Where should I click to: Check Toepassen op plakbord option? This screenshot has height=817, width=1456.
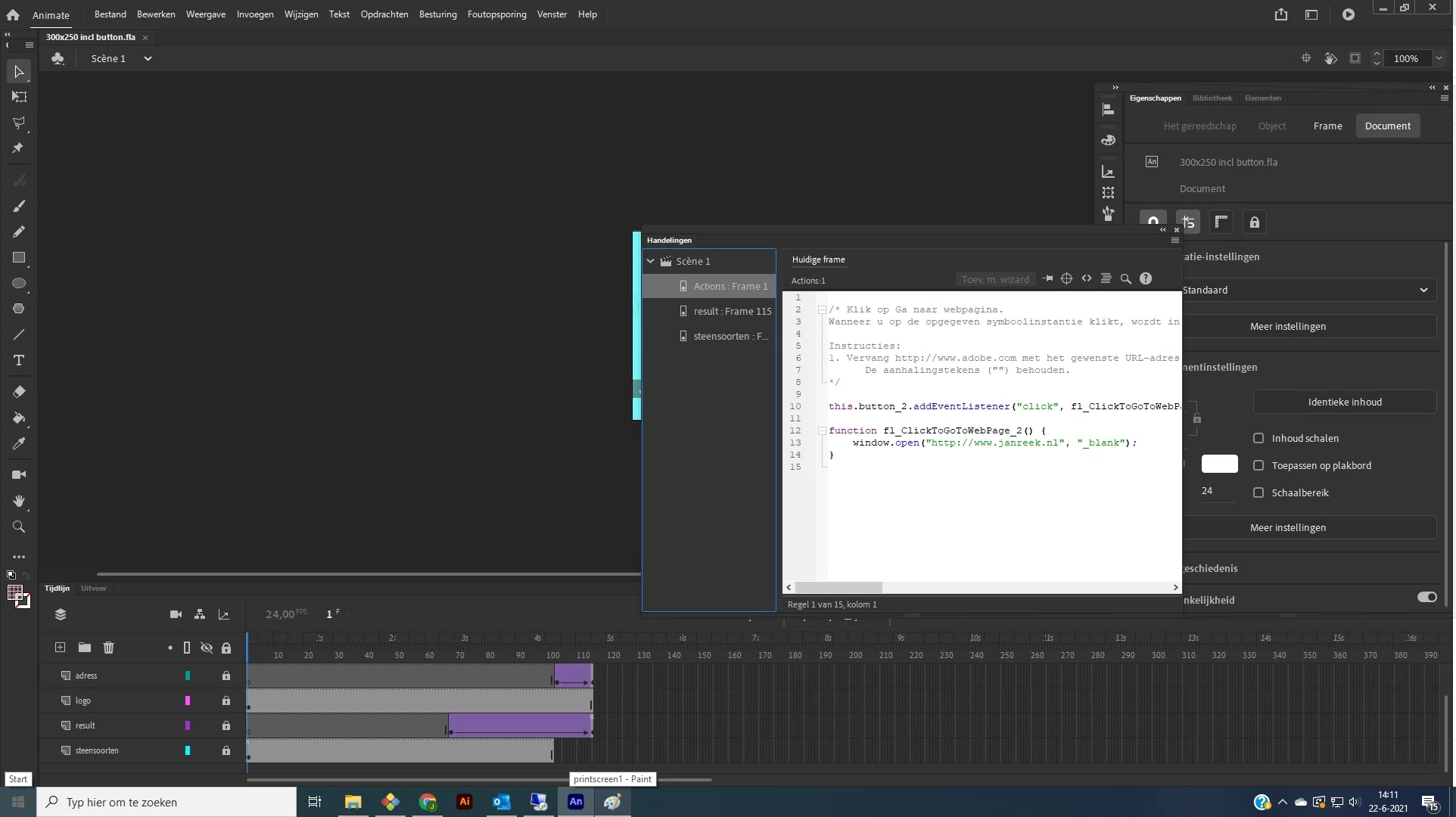[1258, 465]
